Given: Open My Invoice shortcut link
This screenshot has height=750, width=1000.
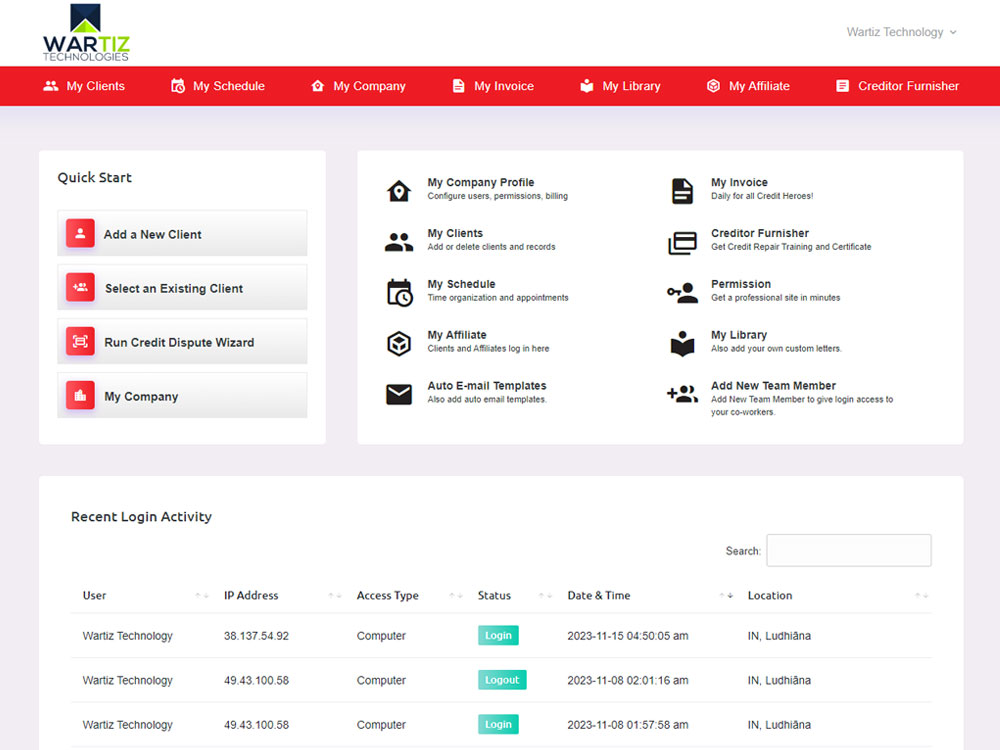Looking at the screenshot, I should pyautogui.click(x=740, y=182).
